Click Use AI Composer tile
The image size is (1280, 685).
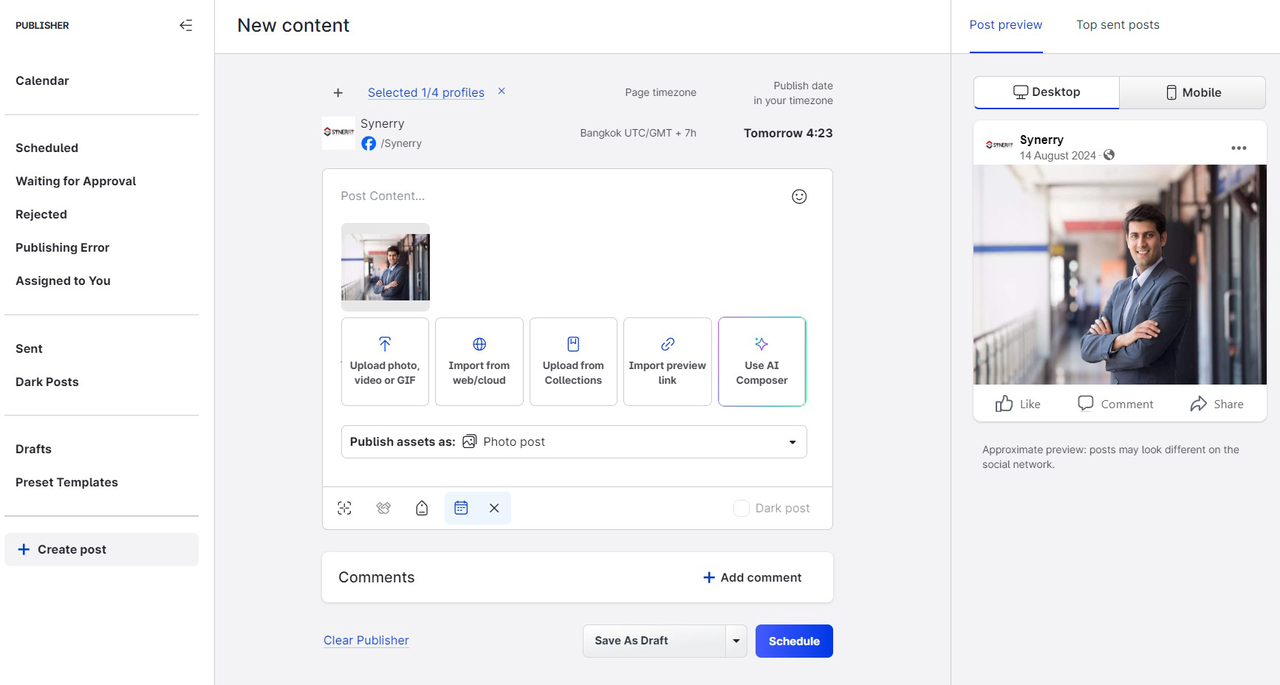pos(761,361)
